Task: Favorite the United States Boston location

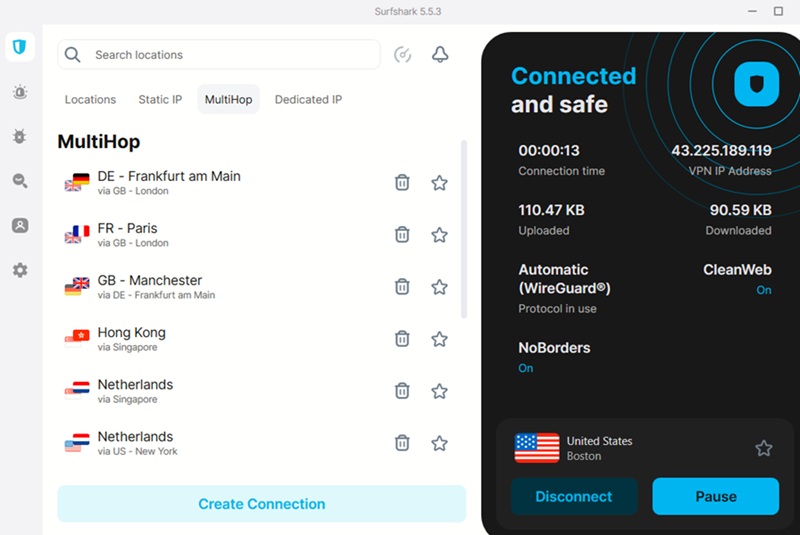Action: click(764, 448)
